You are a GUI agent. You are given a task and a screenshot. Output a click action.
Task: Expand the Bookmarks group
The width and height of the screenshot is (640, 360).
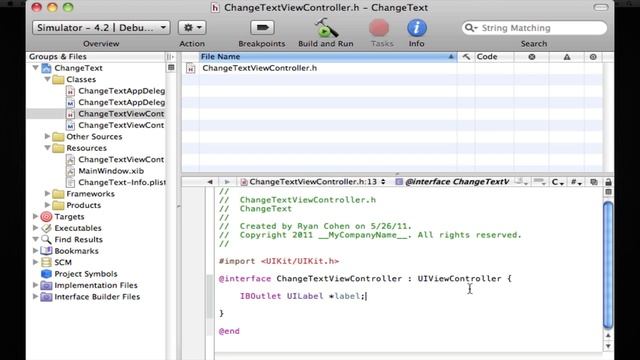pos(36,251)
